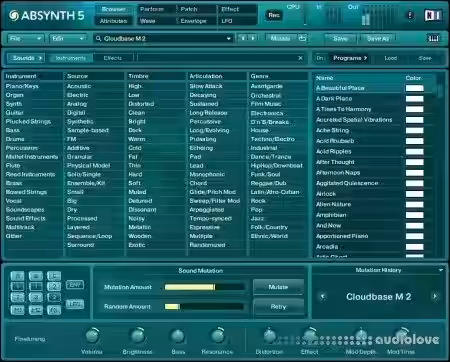Go to next preset with right arrow
The height and width of the screenshot is (362, 450).
[253, 38]
